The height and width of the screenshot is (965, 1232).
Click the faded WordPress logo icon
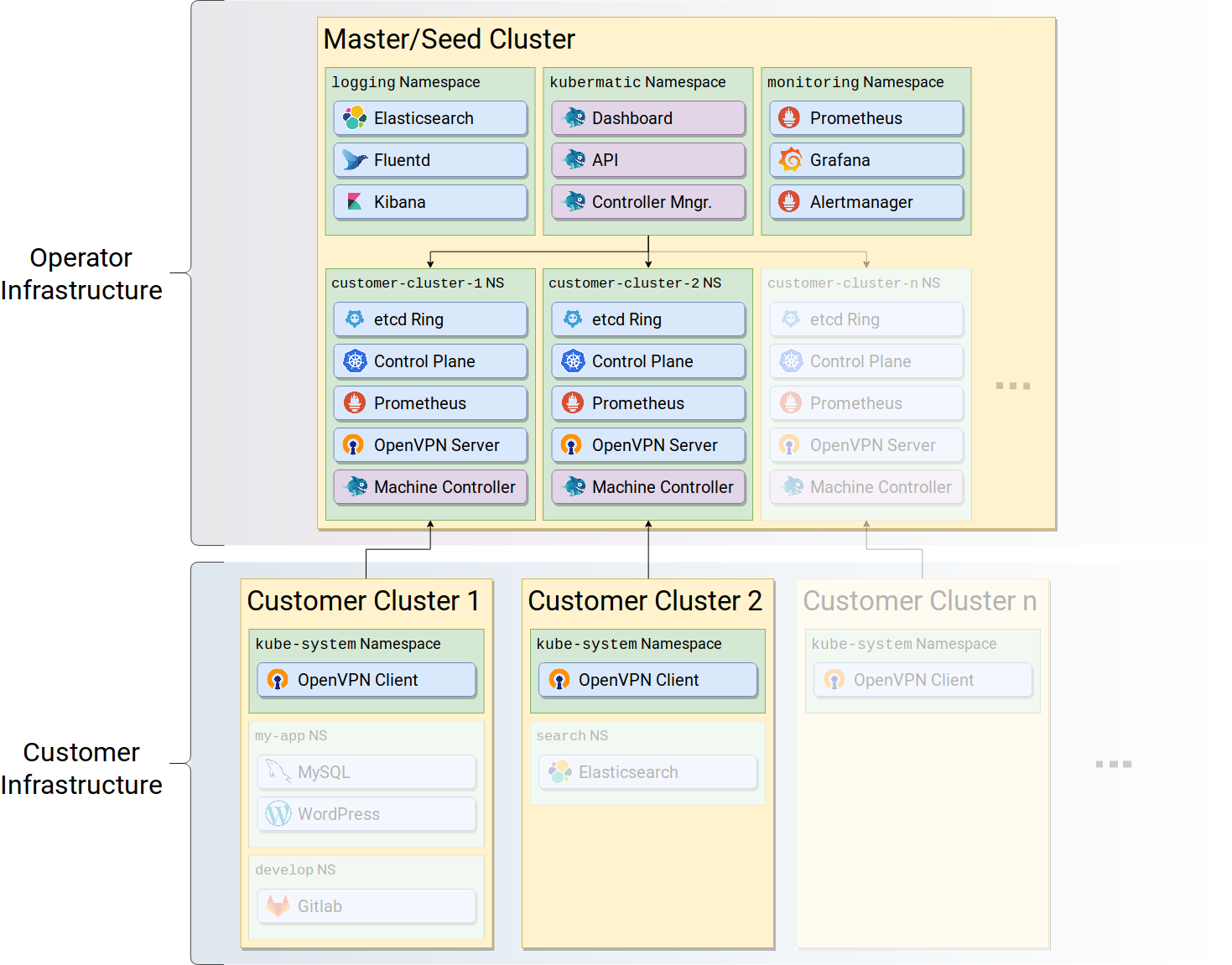278,813
